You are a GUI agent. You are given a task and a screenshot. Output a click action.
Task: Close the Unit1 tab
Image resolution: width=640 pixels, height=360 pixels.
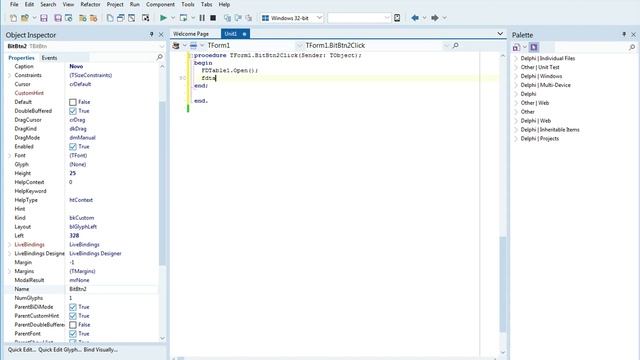(244, 34)
